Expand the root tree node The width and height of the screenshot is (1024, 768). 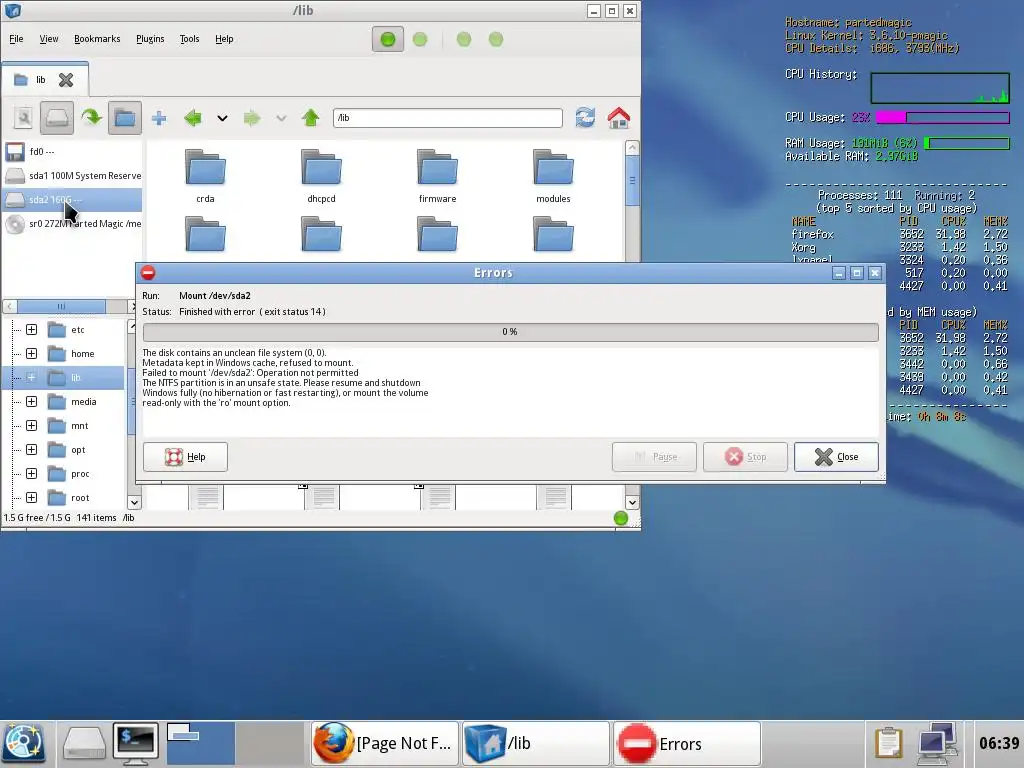[31, 498]
